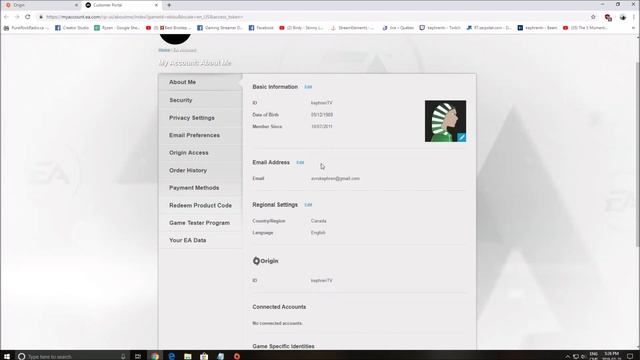Open Chrome profile avatar icon
Image resolution: width=640 pixels, height=360 pixels.
point(623,17)
